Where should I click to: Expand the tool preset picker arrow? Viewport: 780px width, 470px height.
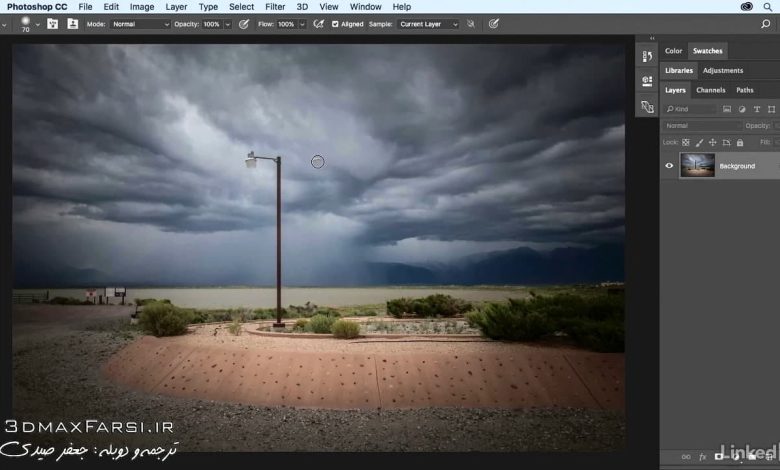click(x=4, y=24)
